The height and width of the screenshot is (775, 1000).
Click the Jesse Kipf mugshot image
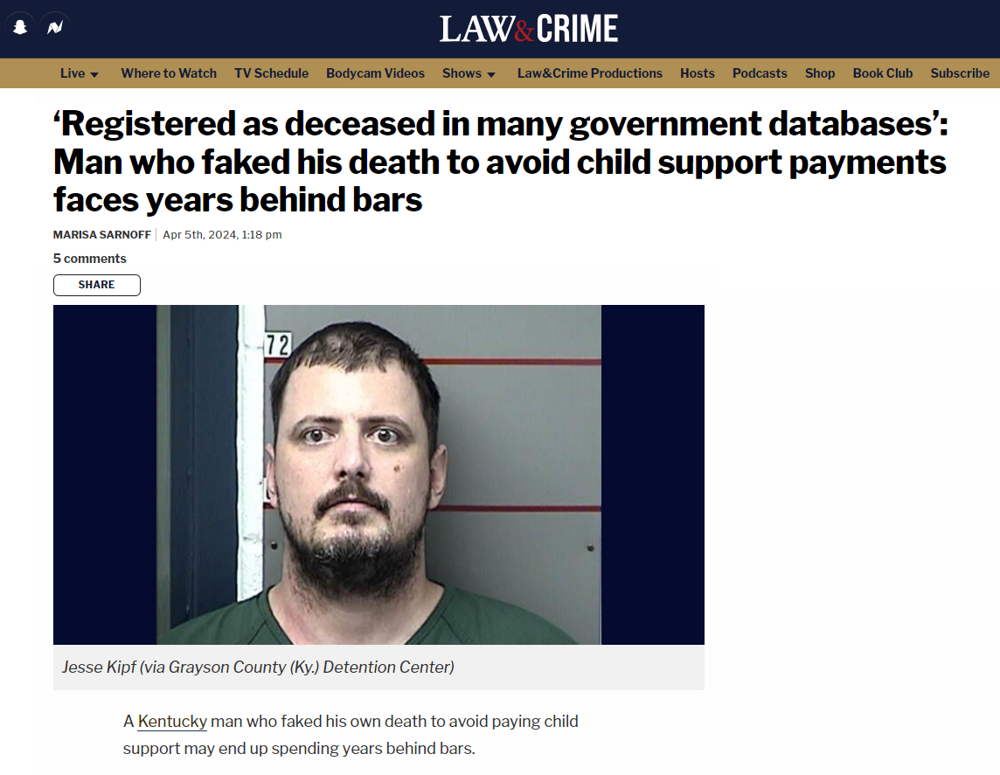coord(379,475)
